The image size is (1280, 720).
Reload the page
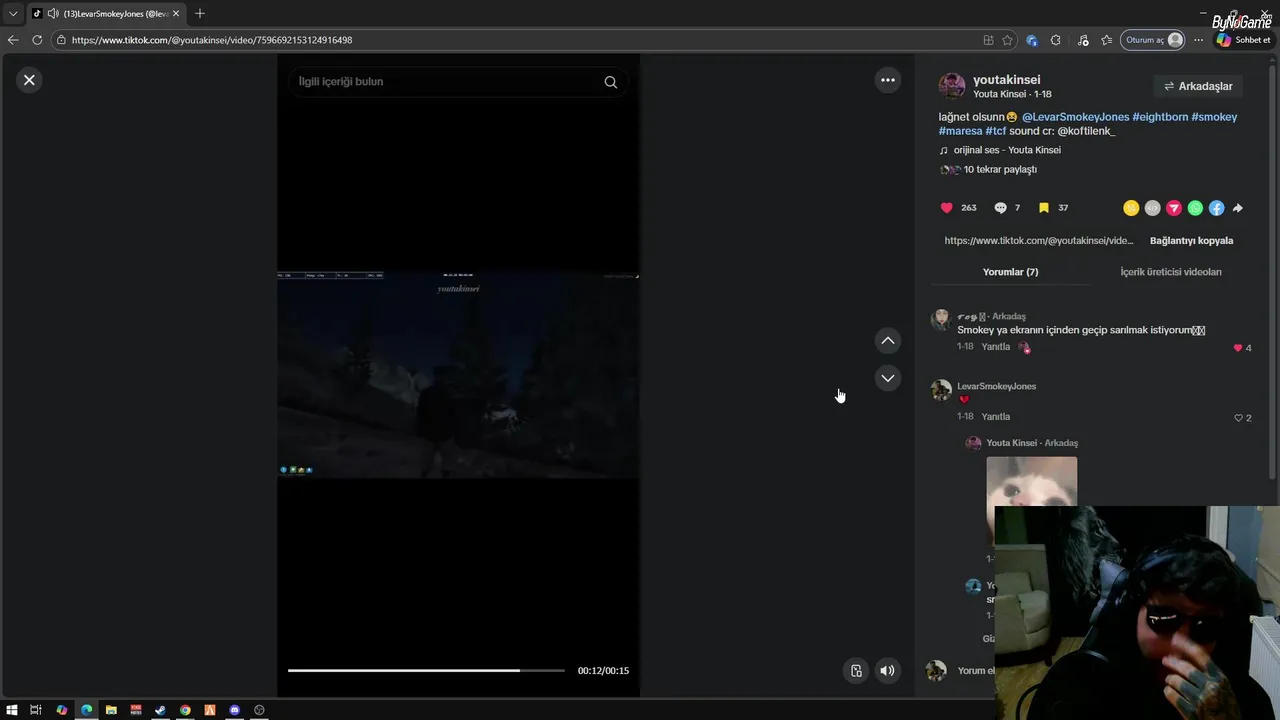pyautogui.click(x=37, y=40)
